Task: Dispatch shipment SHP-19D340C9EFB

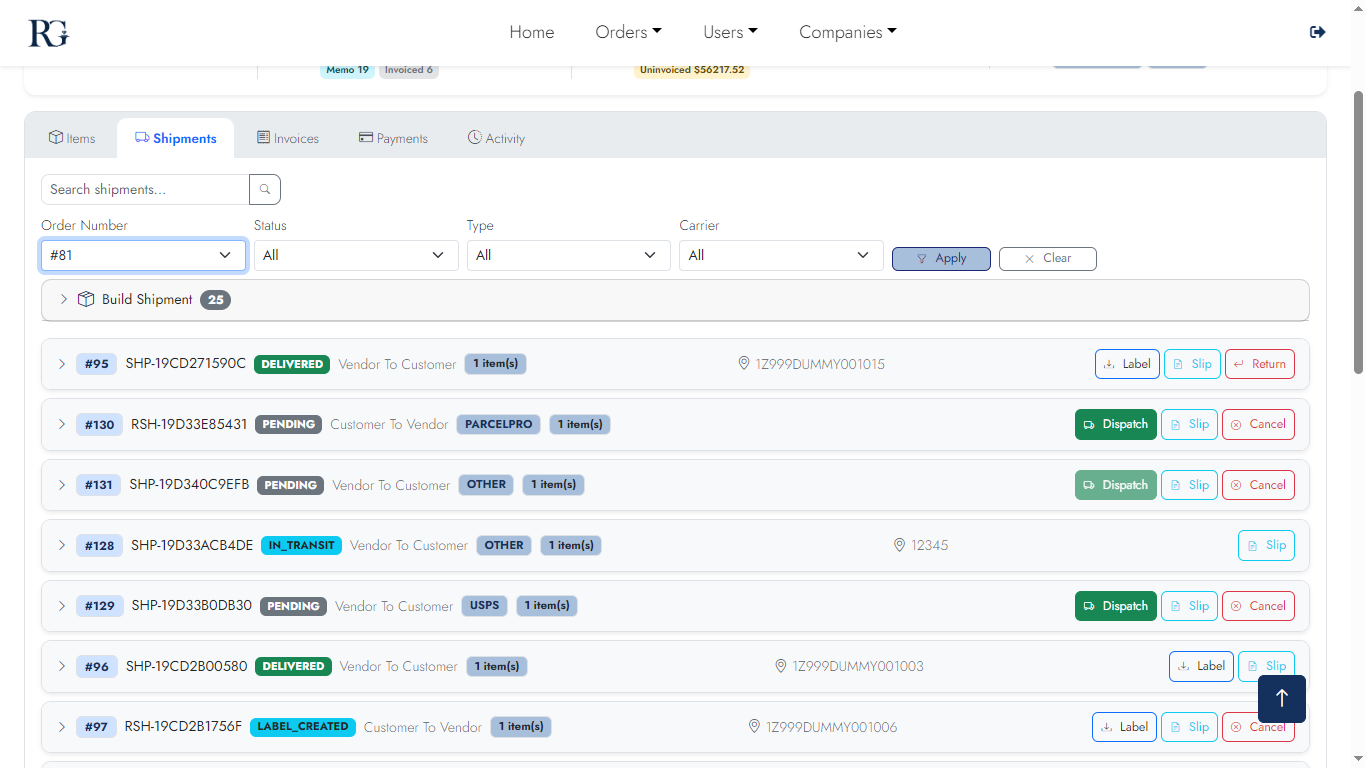Action: coord(1115,485)
